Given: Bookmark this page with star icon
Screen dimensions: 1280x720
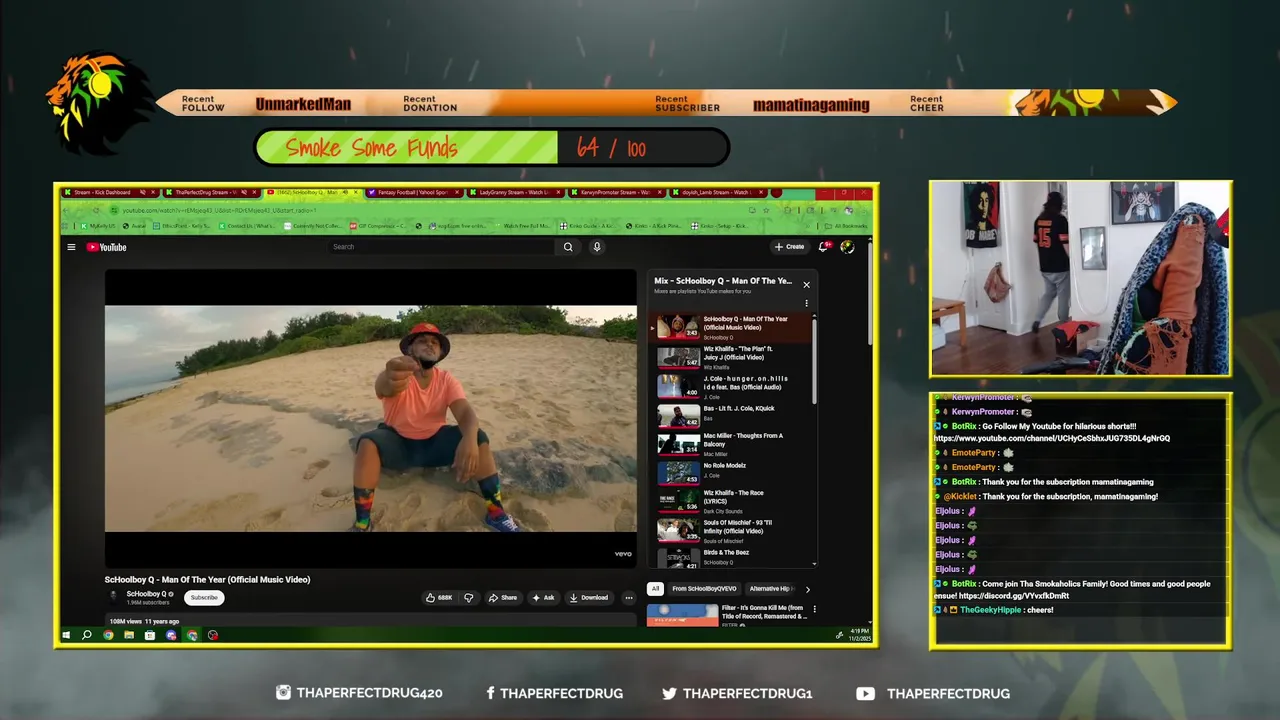Looking at the screenshot, I should click(x=766, y=210).
